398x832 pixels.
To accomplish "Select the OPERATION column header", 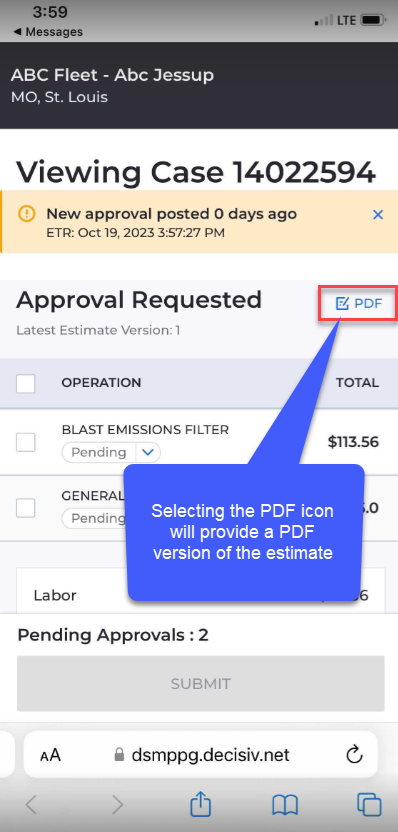I will (101, 383).
